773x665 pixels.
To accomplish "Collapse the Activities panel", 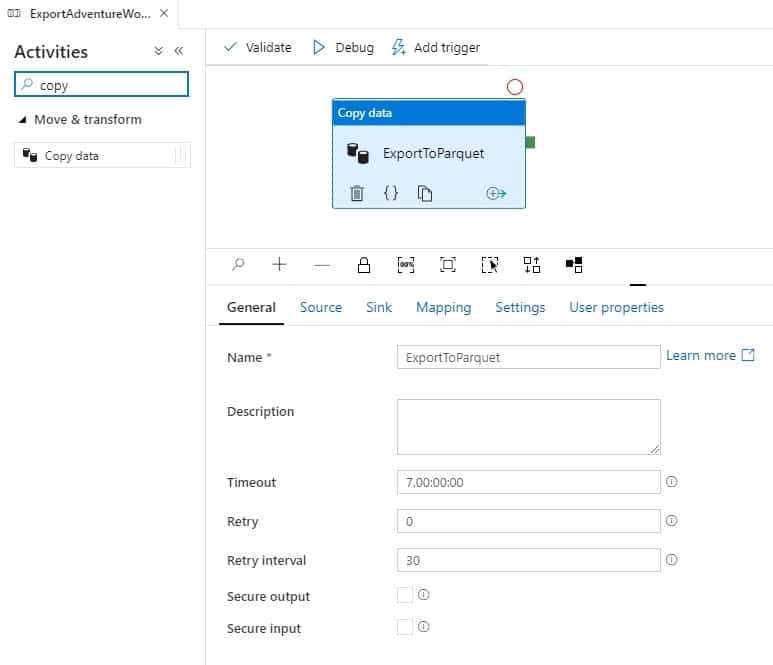I will coord(178,51).
